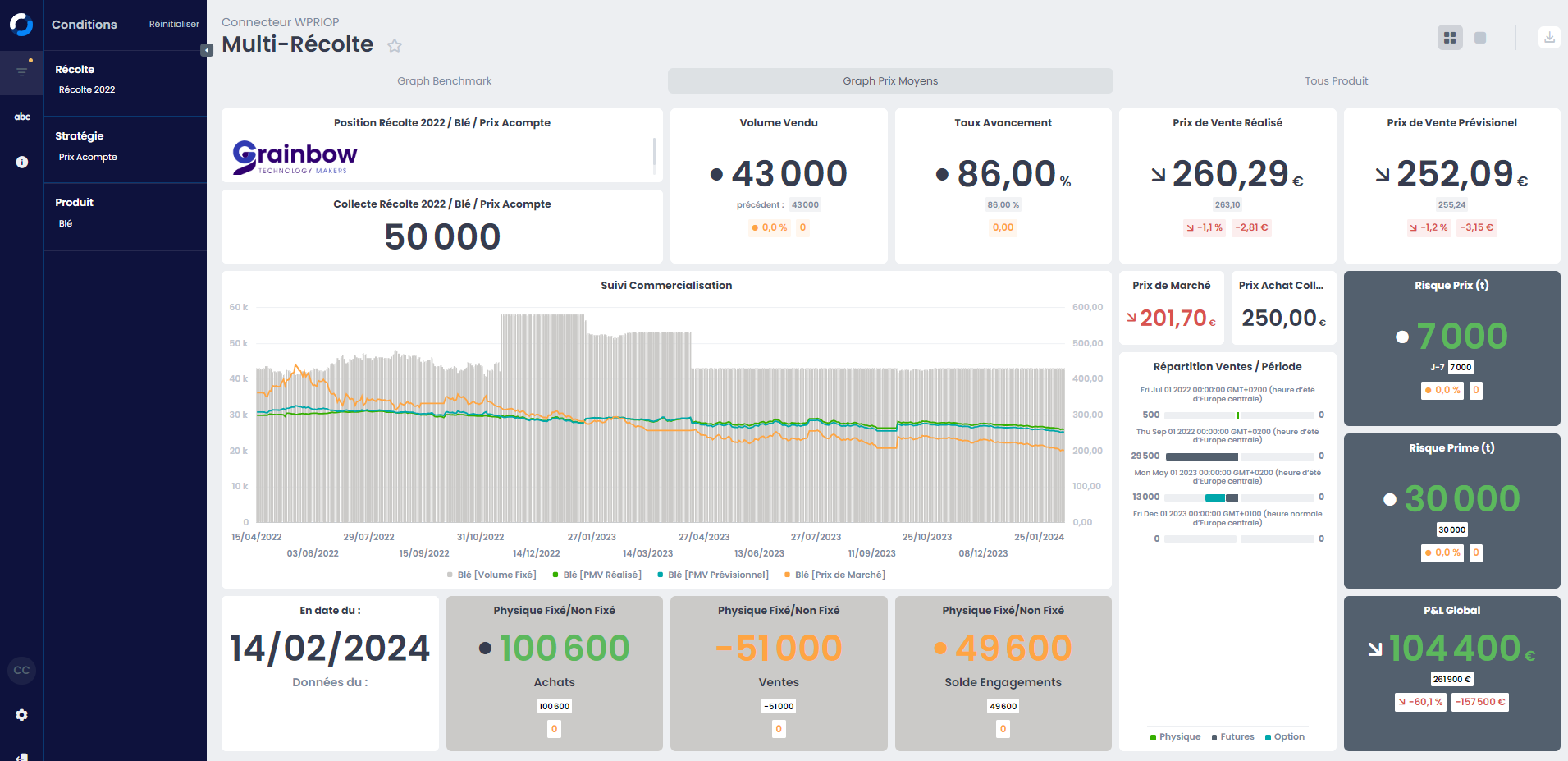Image resolution: width=1568 pixels, height=761 pixels.
Task: Open the abc text sidebar icon
Action: 22,117
